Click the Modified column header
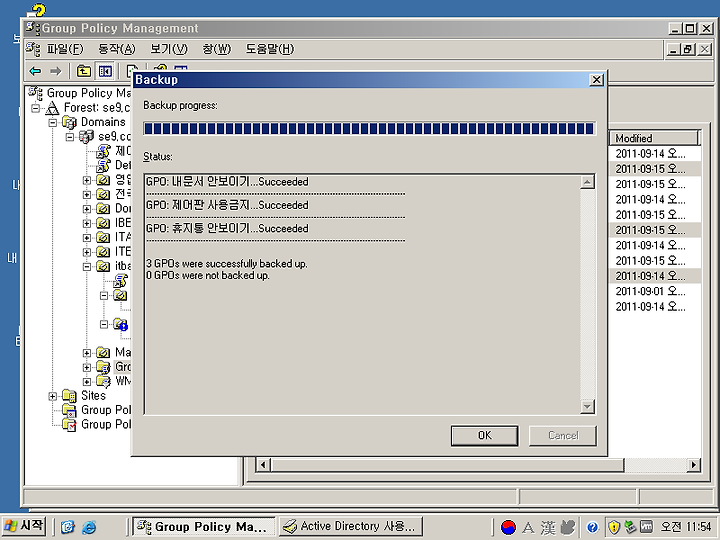 coord(653,138)
